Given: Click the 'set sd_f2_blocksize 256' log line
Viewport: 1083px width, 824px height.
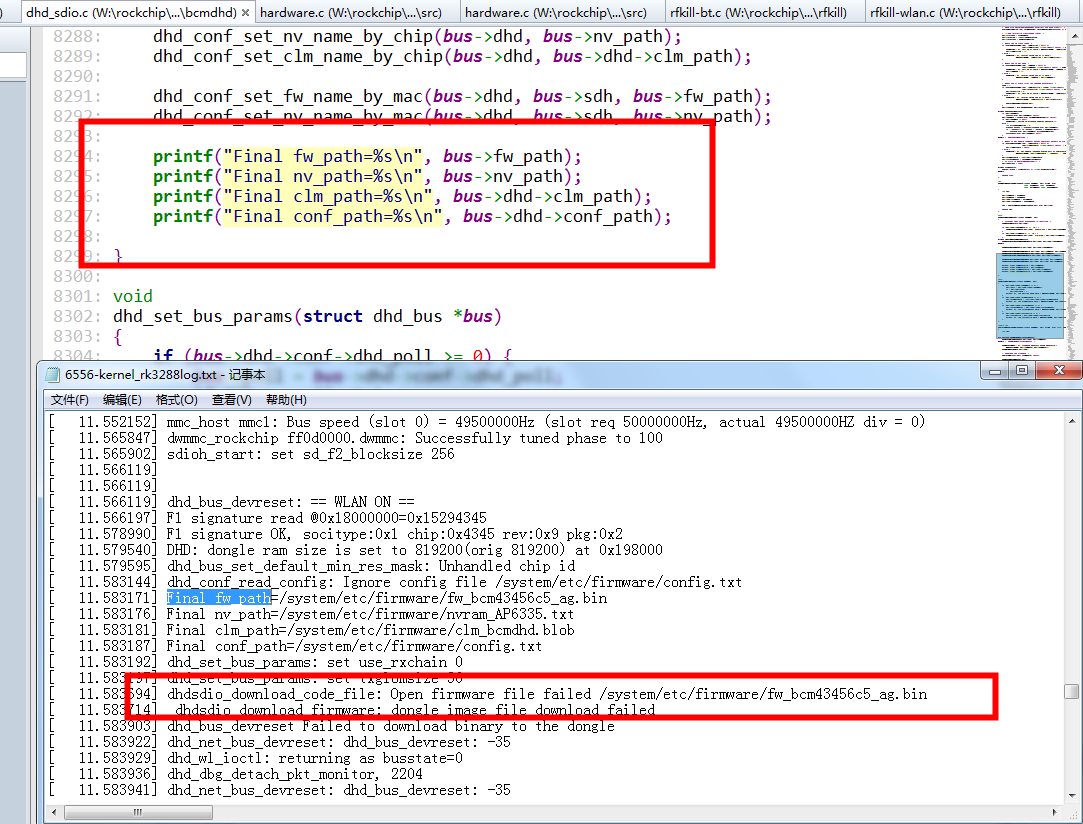Looking at the screenshot, I should 311,454.
